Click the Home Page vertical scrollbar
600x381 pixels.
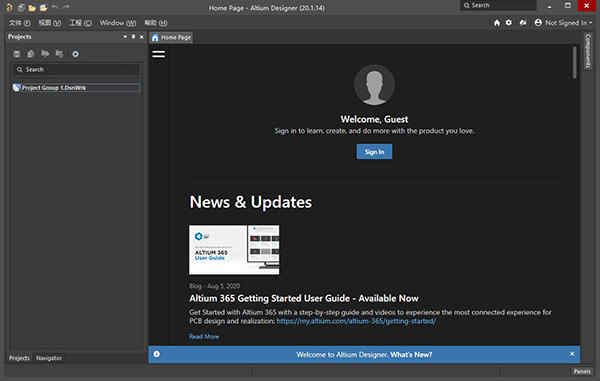coord(574,63)
